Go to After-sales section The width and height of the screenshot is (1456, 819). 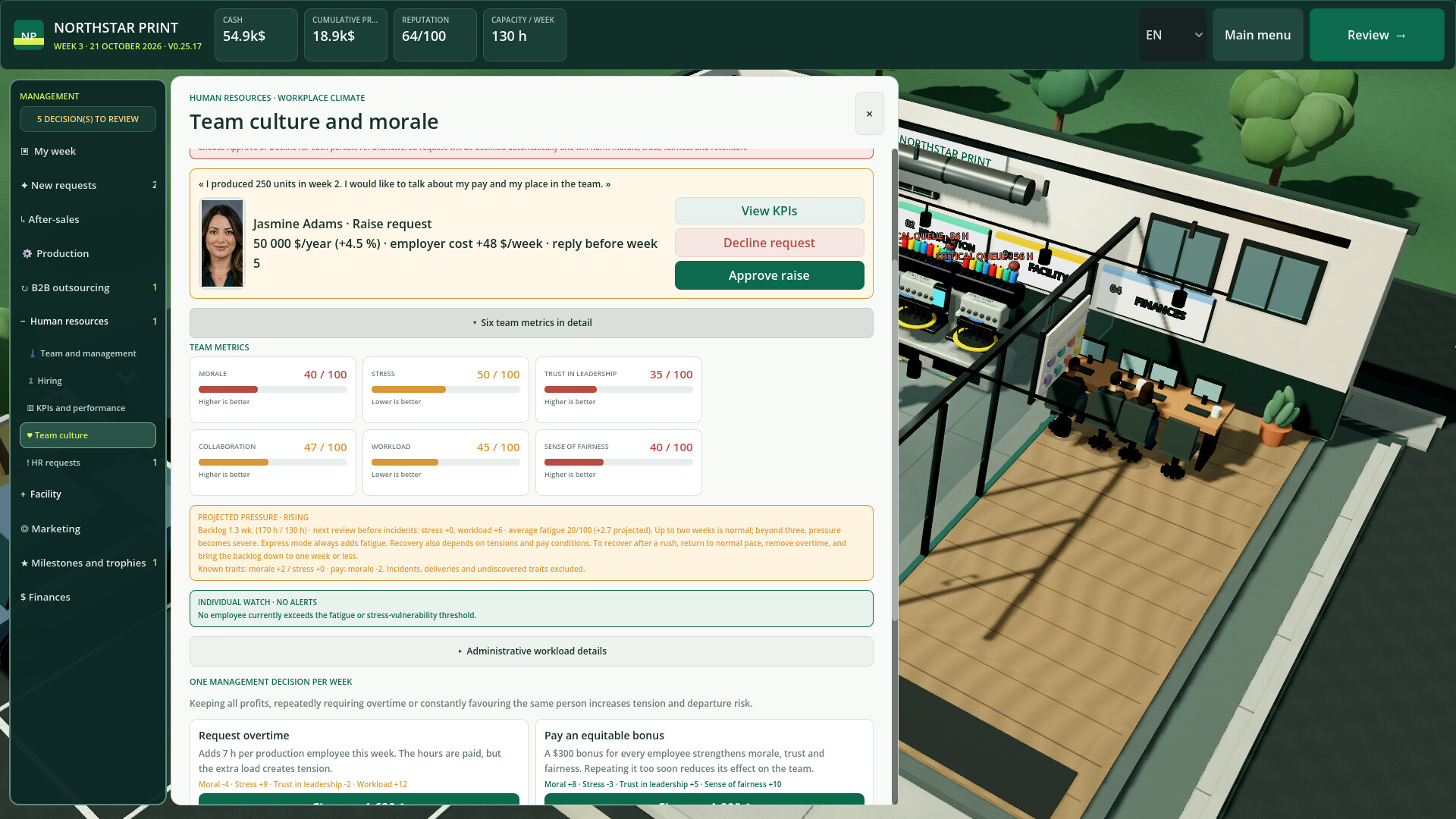point(88,219)
